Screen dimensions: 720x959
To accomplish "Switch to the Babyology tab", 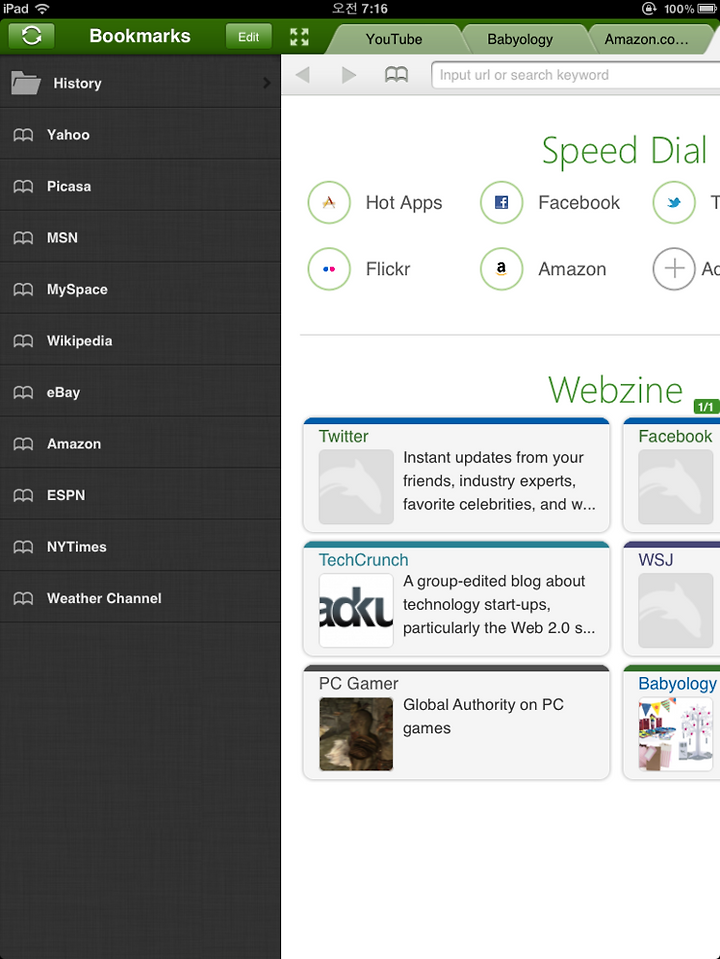I will [x=520, y=39].
